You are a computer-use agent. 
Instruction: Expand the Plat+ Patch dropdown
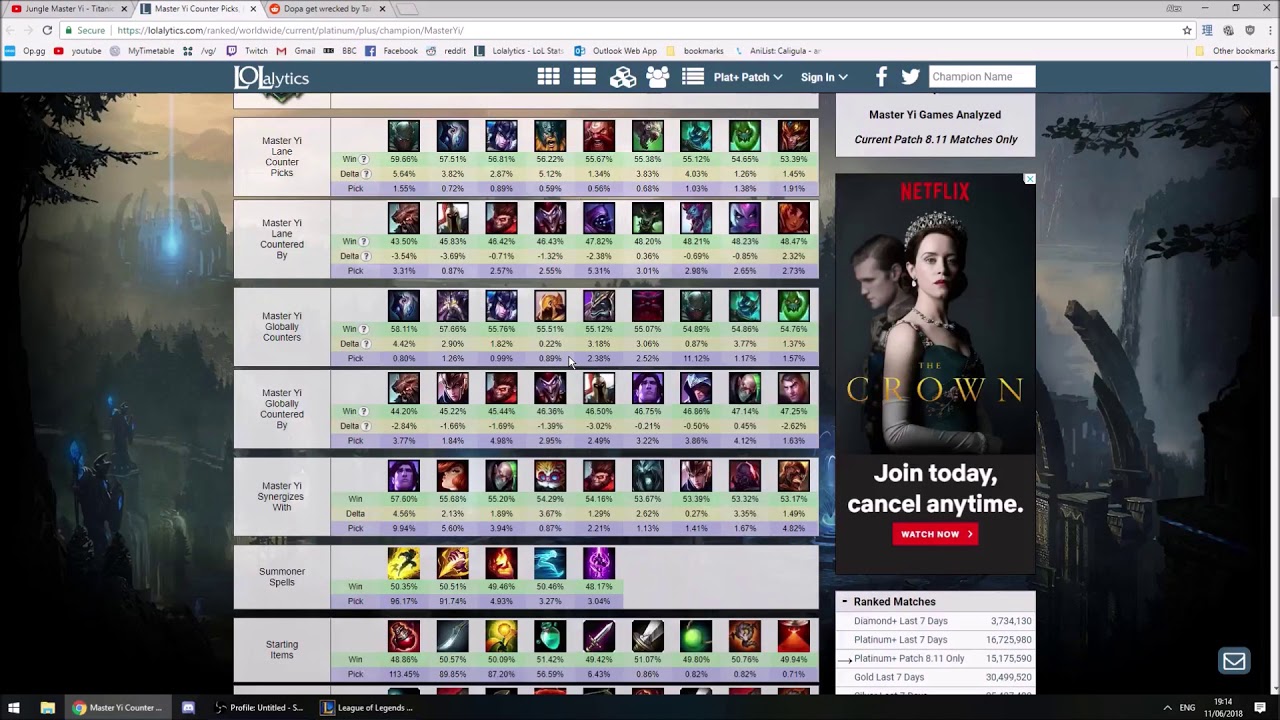coord(747,77)
